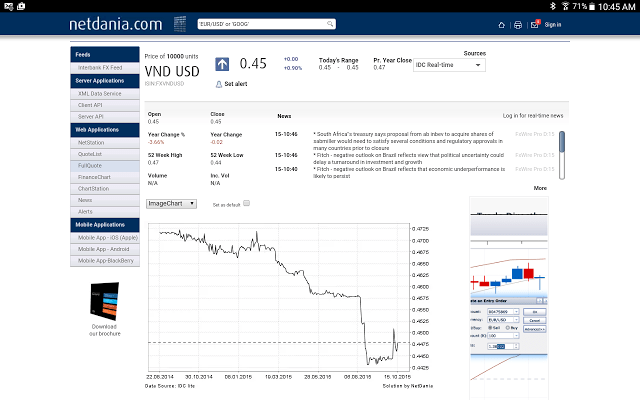Open the mail notifications icon

536,23
